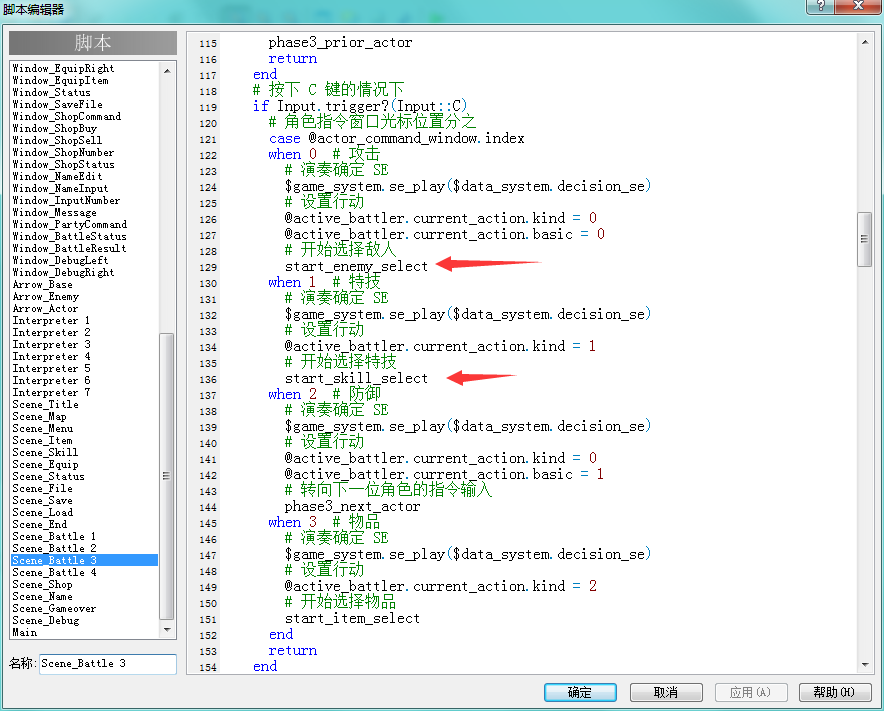Image resolution: width=884 pixels, height=711 pixels.
Task: Select Interpreter 1 script
Action: click(51, 320)
